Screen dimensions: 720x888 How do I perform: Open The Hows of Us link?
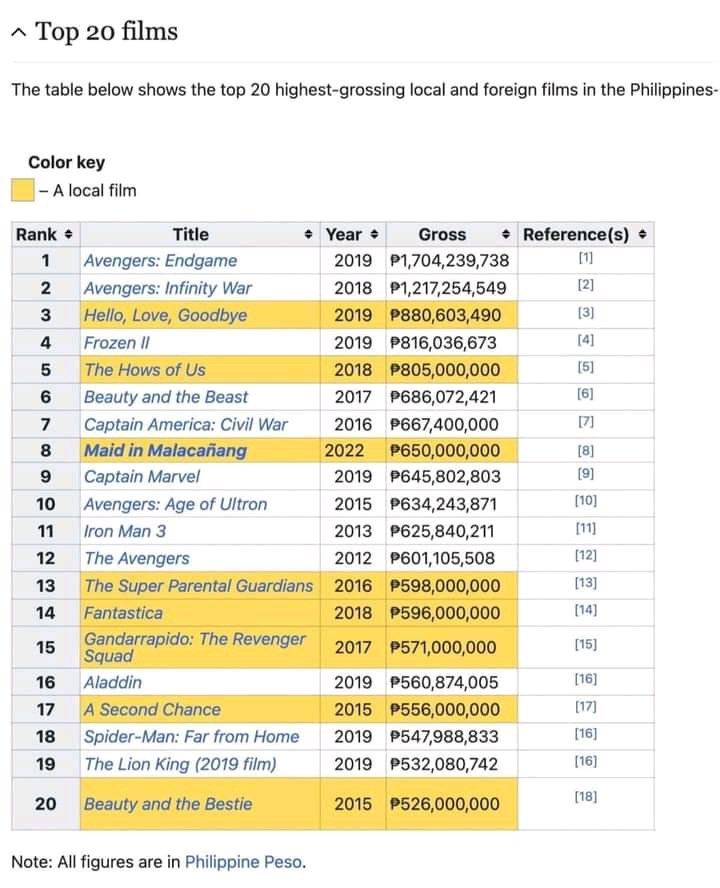click(x=145, y=370)
